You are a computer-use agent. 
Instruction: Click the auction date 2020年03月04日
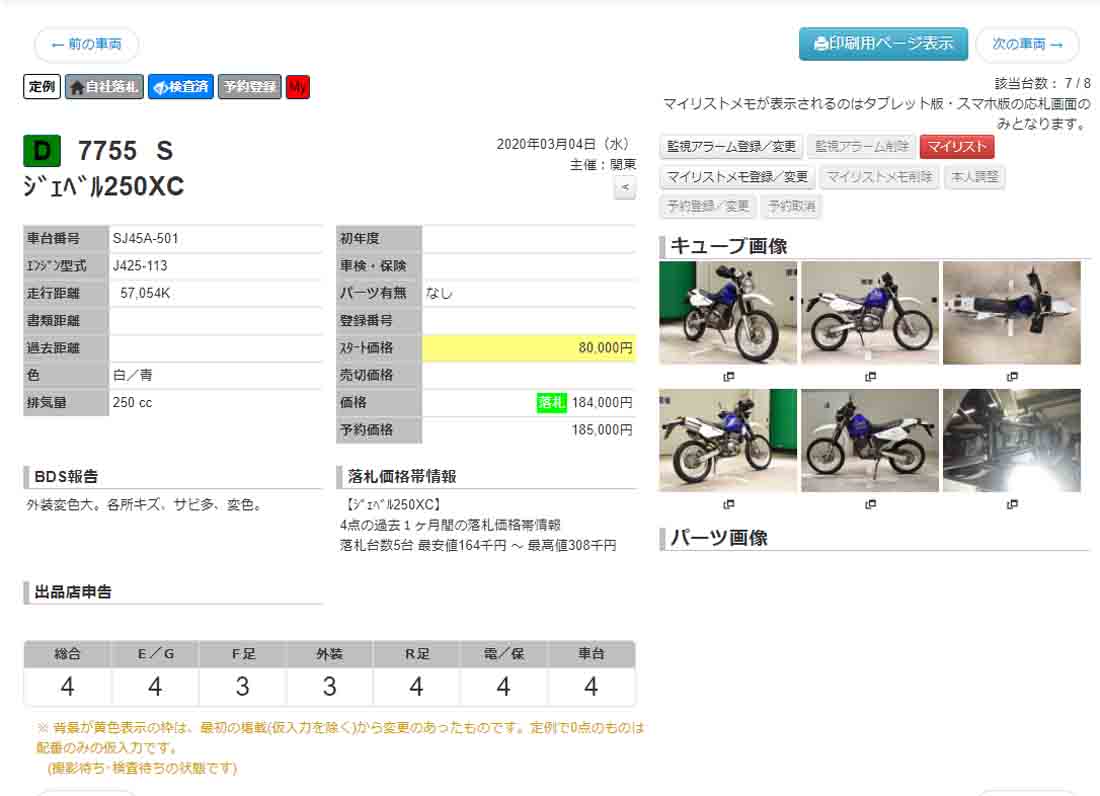pyautogui.click(x=563, y=144)
